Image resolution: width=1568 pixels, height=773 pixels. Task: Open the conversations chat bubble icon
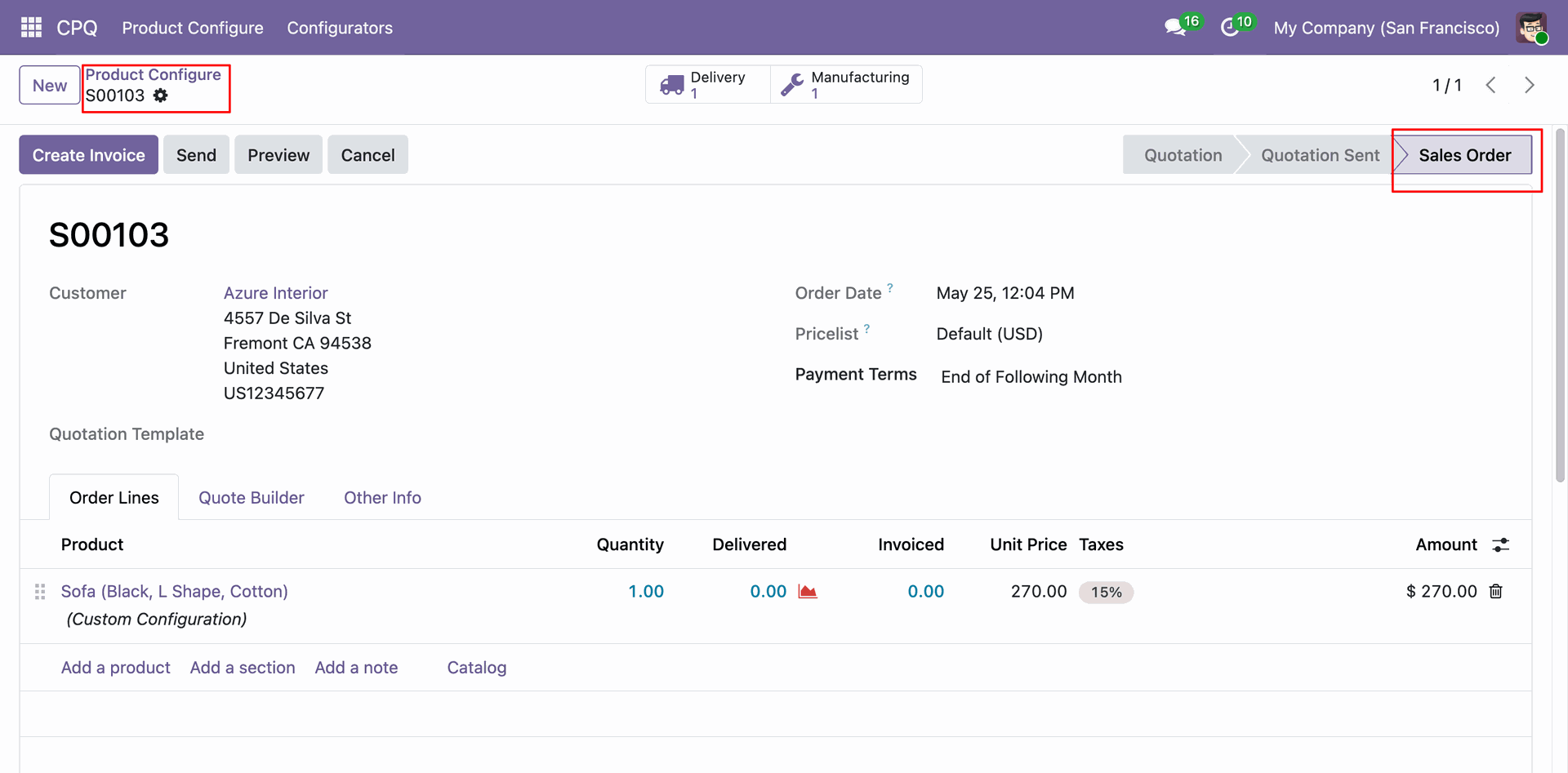tap(1175, 28)
